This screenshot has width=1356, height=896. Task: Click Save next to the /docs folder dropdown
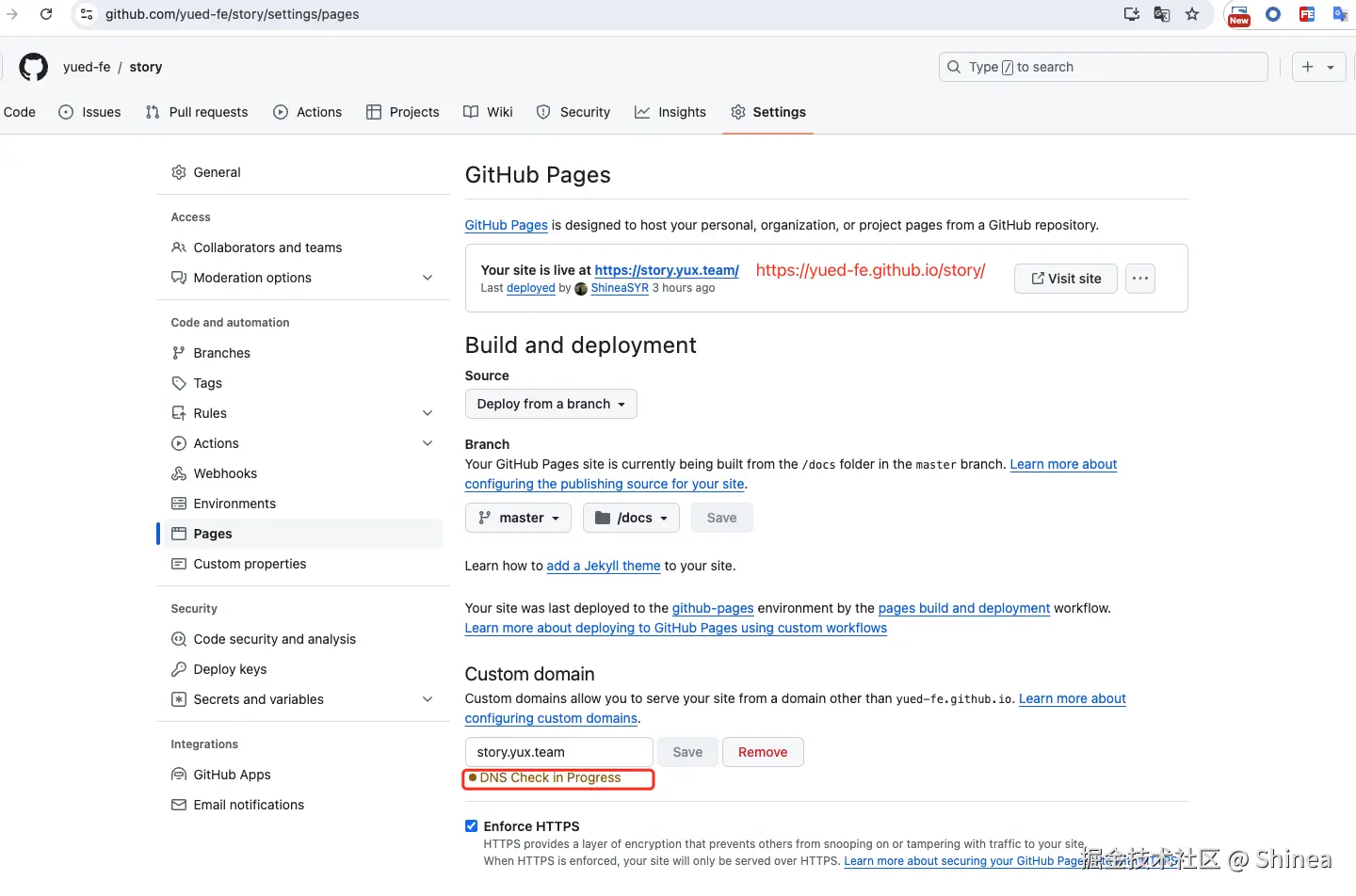click(722, 518)
